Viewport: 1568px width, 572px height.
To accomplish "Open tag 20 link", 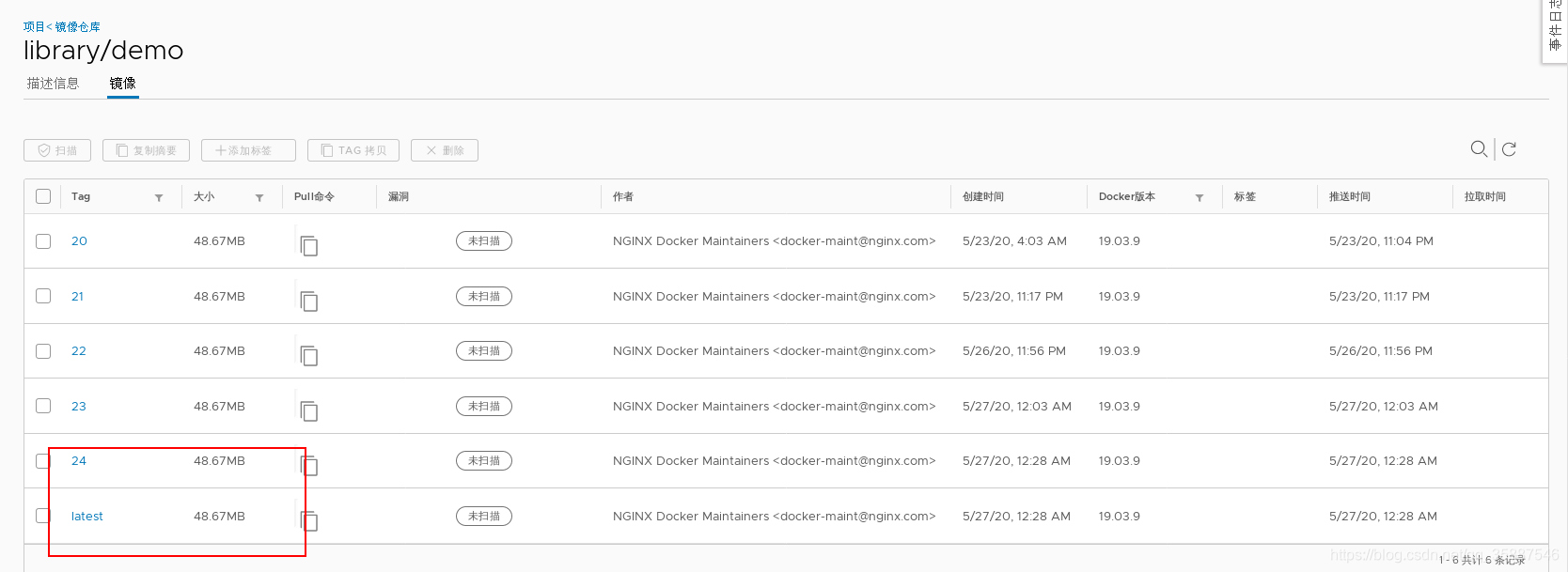I will tap(79, 241).
